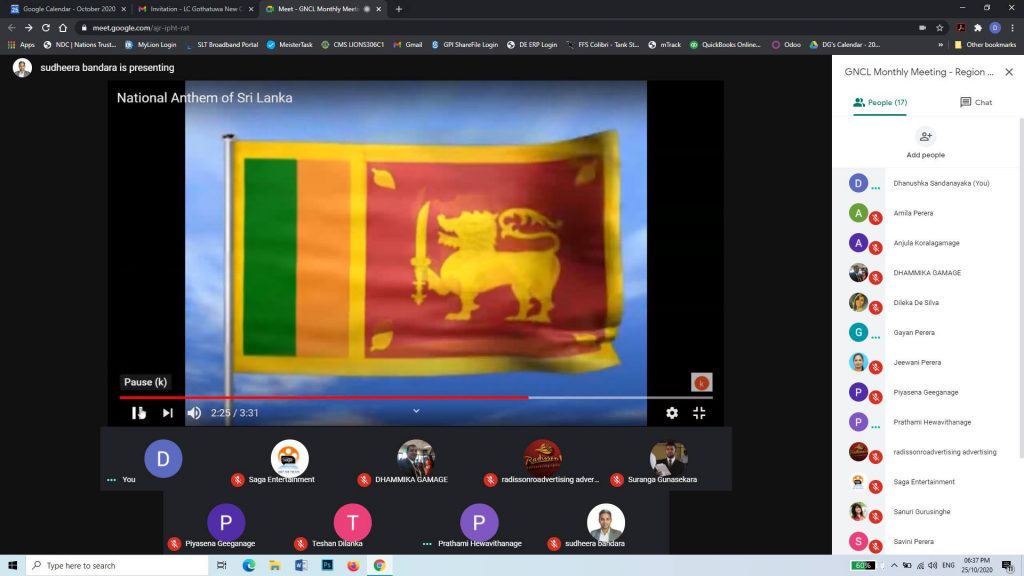The height and width of the screenshot is (576, 1024).
Task: Open the MeisterTask bookmark
Action: 289,45
